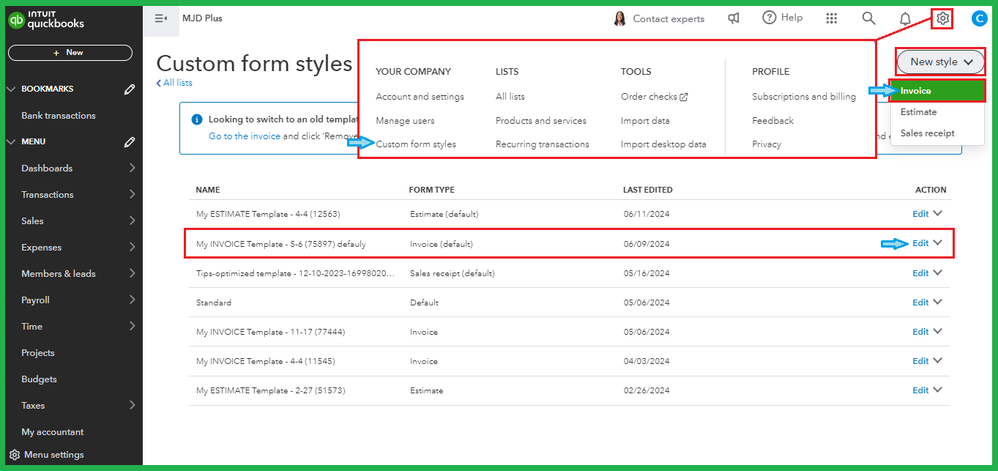The width and height of the screenshot is (998, 471).
Task: Open the apps grid icon
Action: pyautogui.click(x=831, y=18)
